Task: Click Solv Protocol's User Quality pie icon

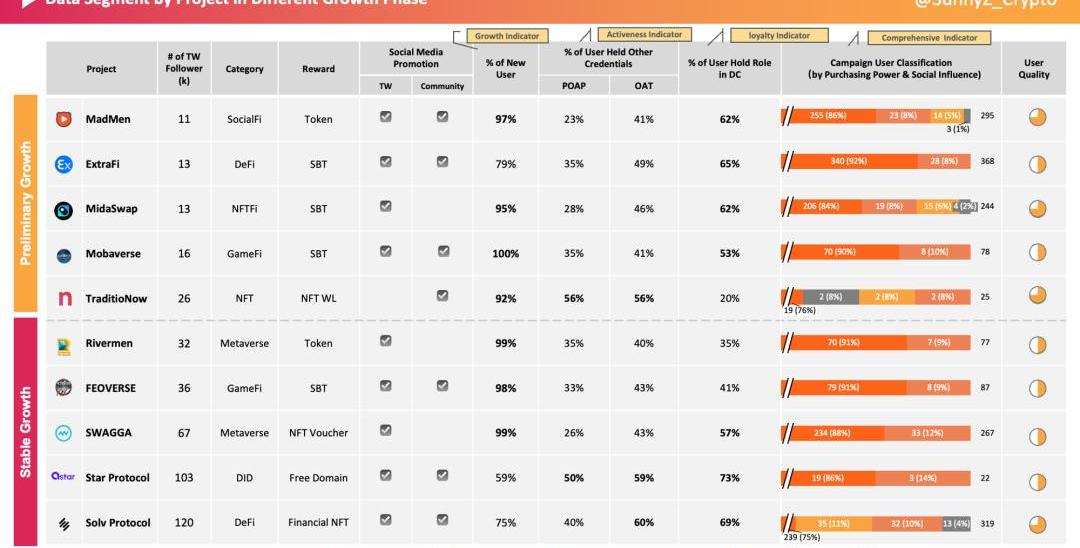Action: pyautogui.click(x=1037, y=525)
